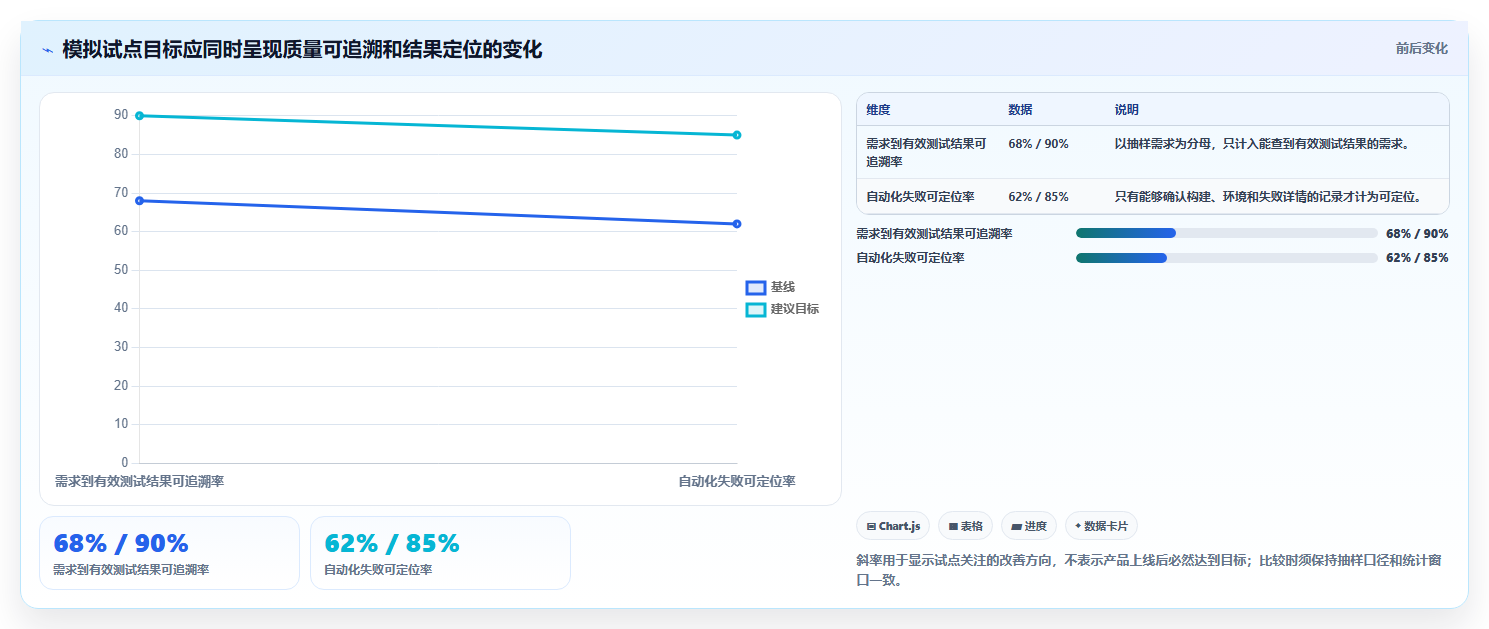Image resolution: width=1489 pixels, height=629 pixels.
Task: Click the 建议目标 line point at 90
Action: (140, 116)
